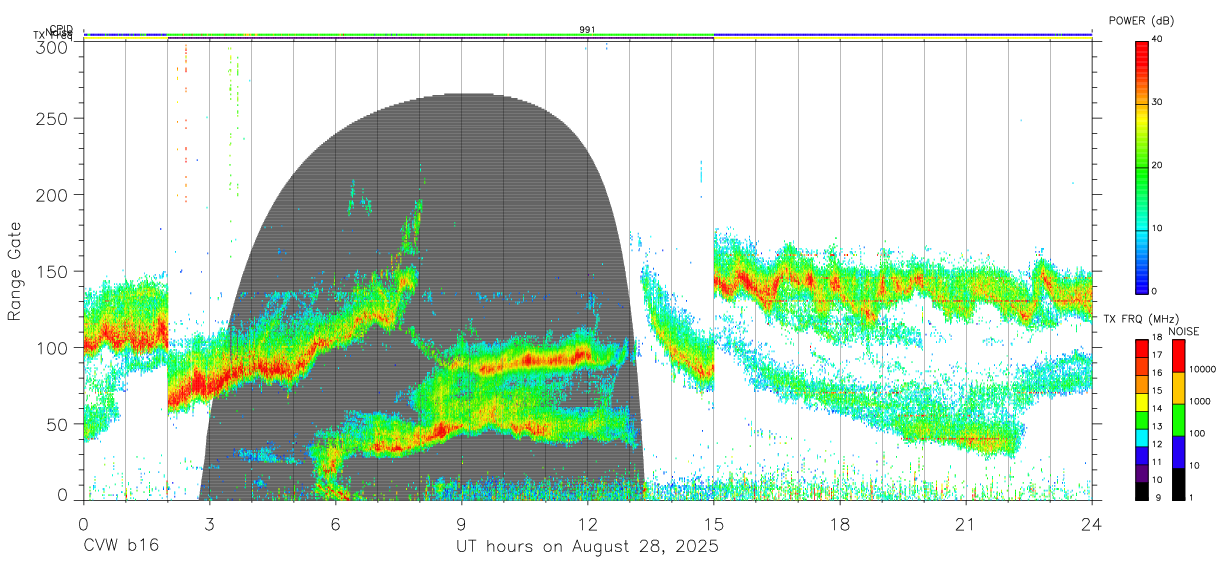
Task: Click the 1000 tick on NOISE scale
Action: click(1198, 401)
